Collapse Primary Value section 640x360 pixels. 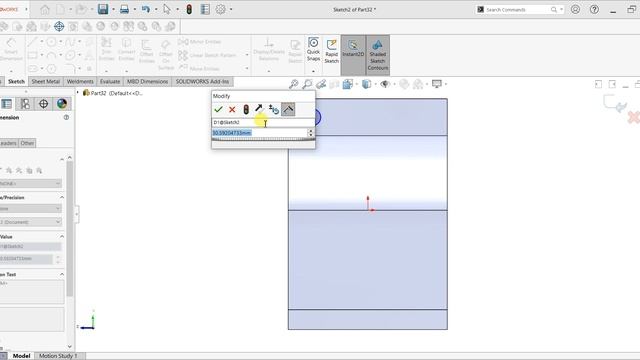click(62, 237)
